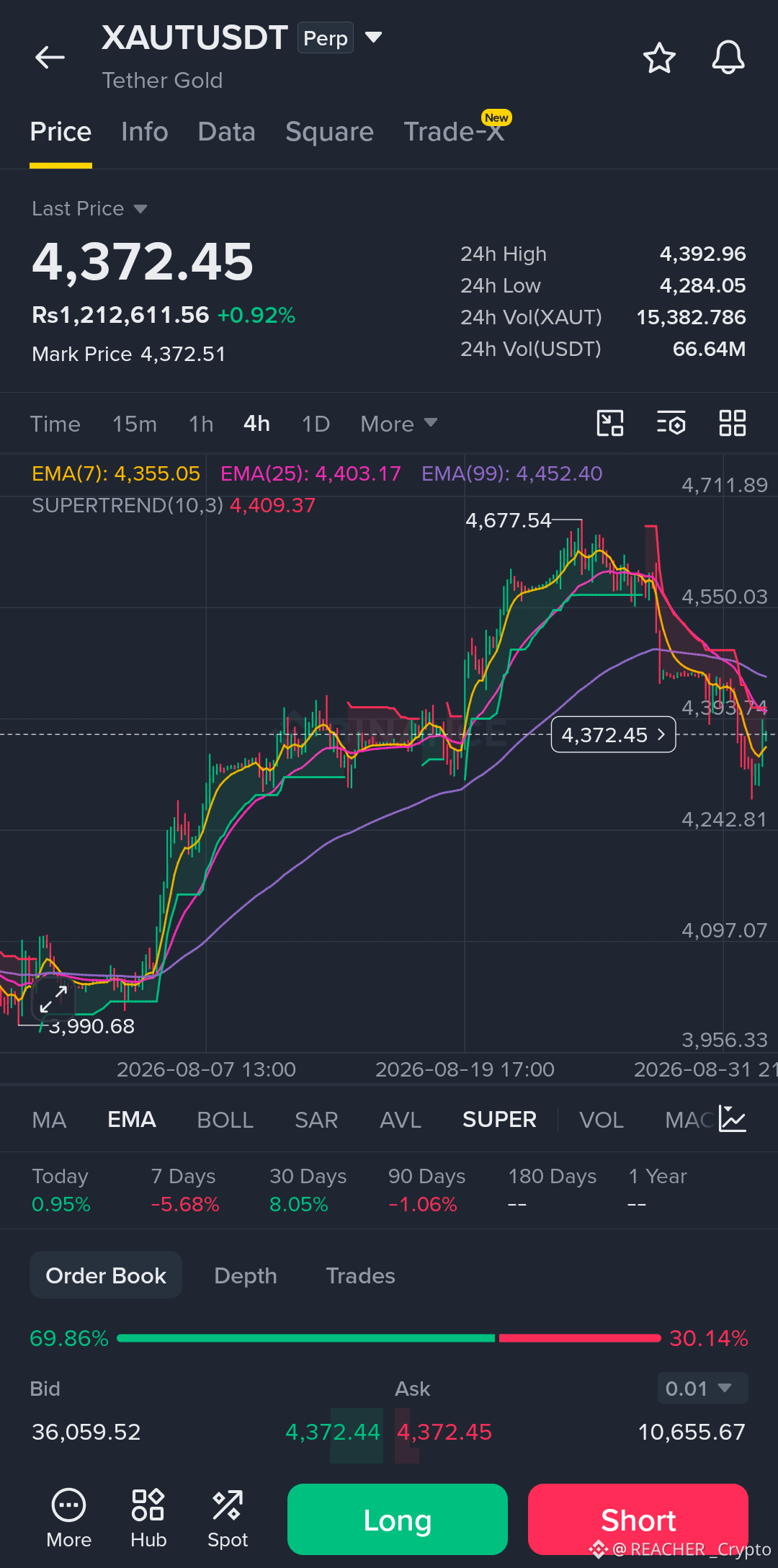This screenshot has height=1568, width=778.
Task: Toggle the SUPER trend indicator
Action: point(499,1119)
